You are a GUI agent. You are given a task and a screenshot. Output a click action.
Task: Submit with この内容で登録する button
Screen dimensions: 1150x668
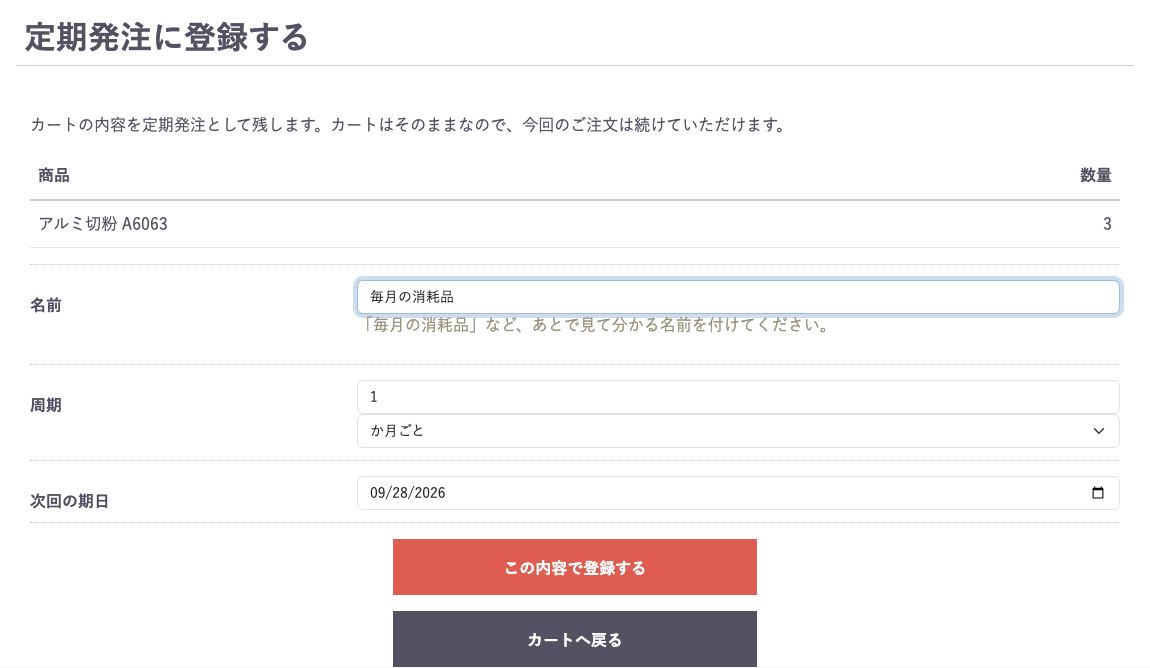tap(574, 568)
